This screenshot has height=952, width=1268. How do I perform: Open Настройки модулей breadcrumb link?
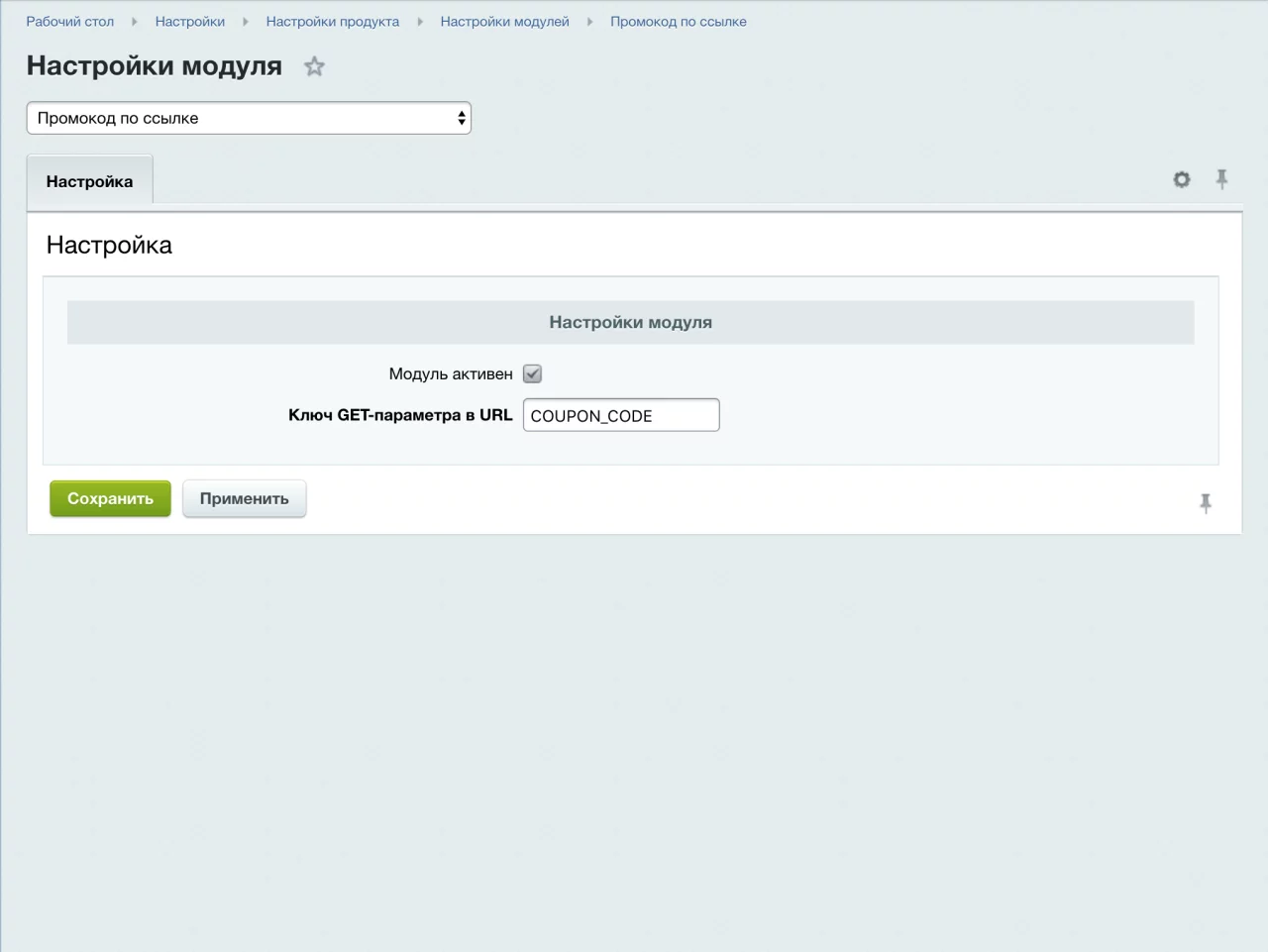point(504,22)
